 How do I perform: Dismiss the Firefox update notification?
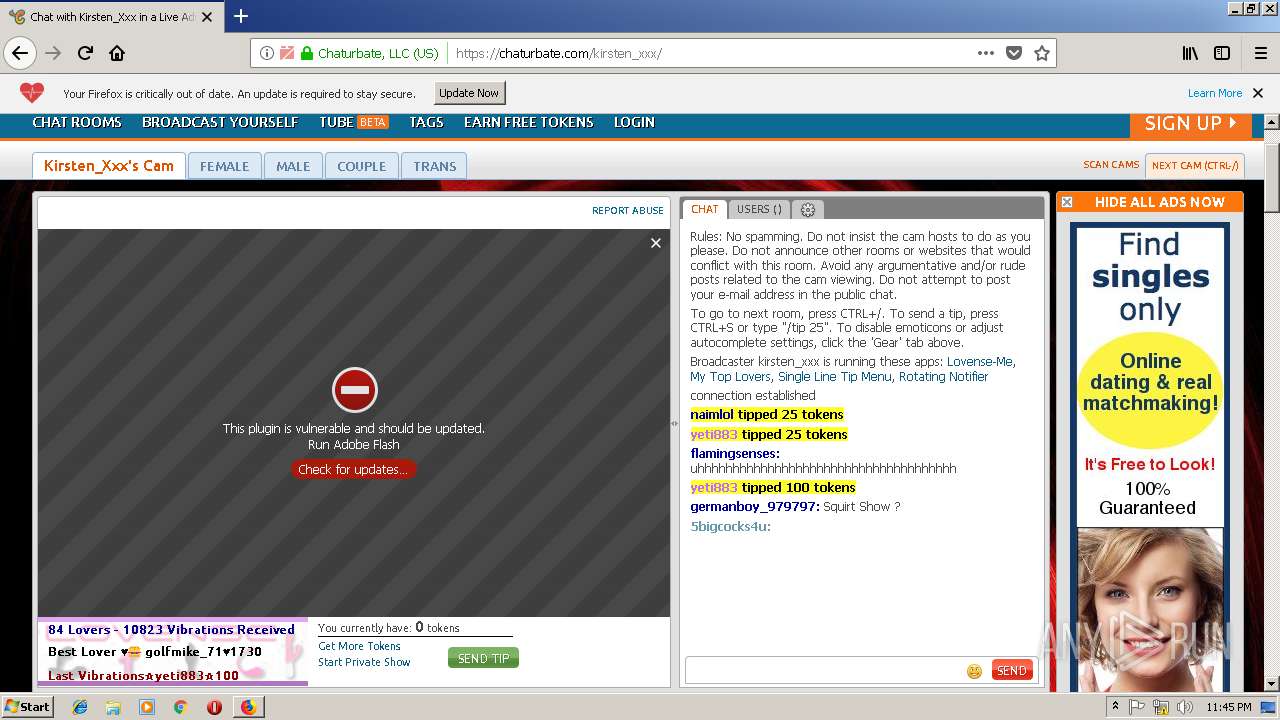(x=1258, y=93)
